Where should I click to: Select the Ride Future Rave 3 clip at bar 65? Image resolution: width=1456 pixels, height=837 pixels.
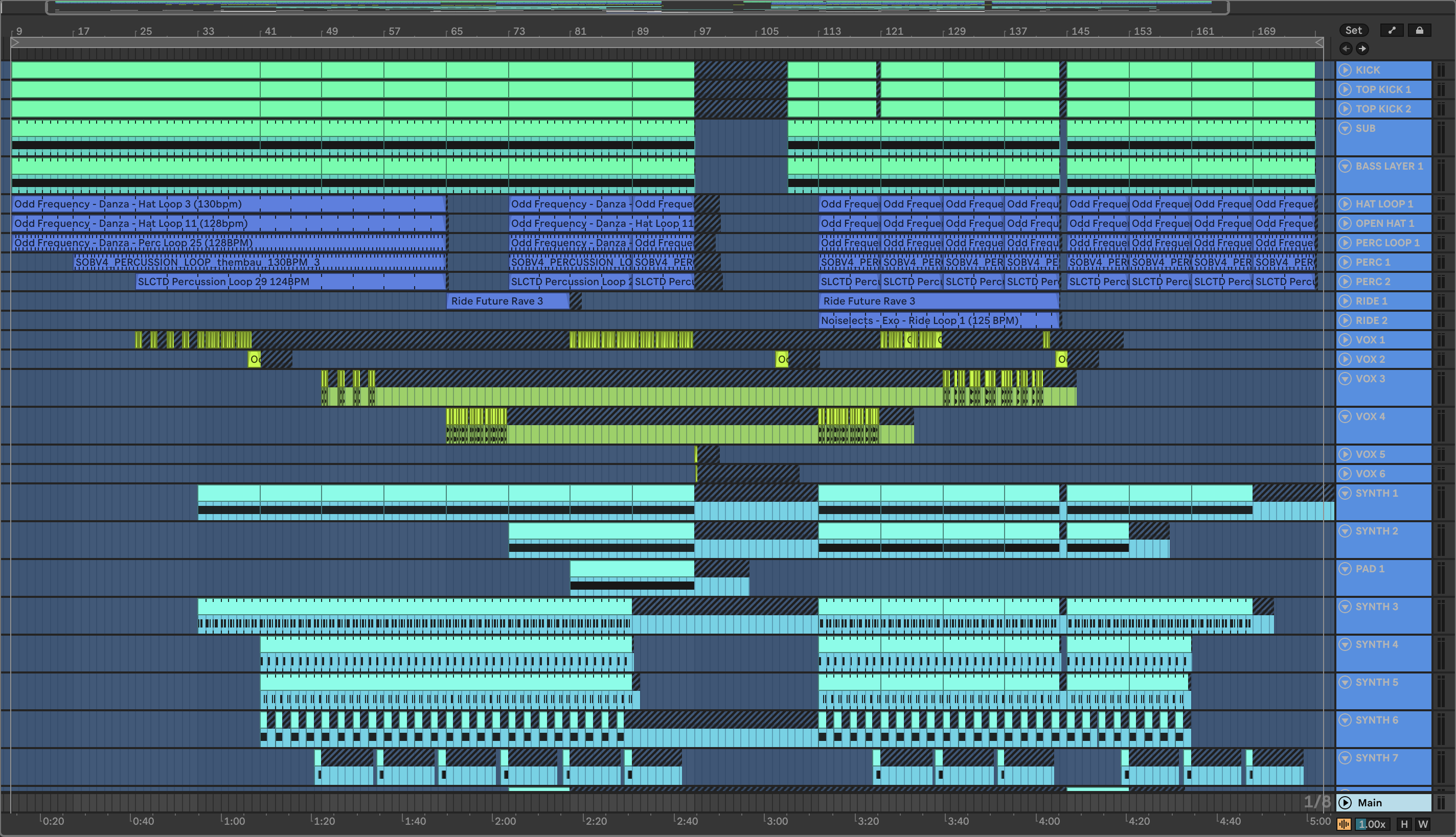(x=508, y=300)
